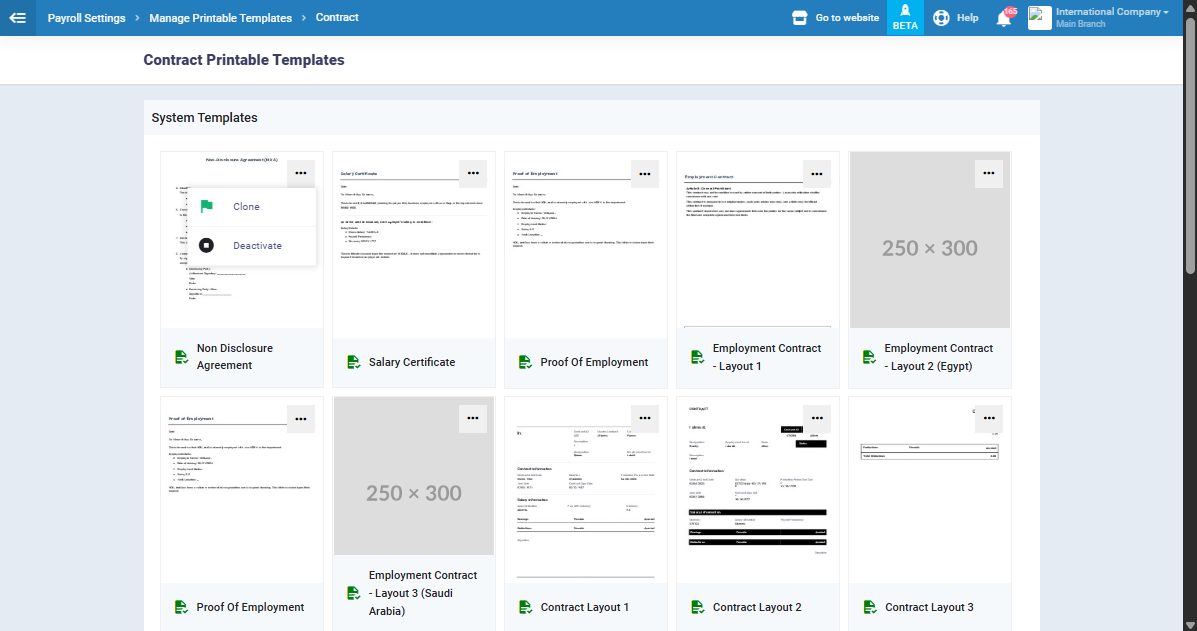
Task: Click the vertical page scrollbar
Action: point(1189,140)
